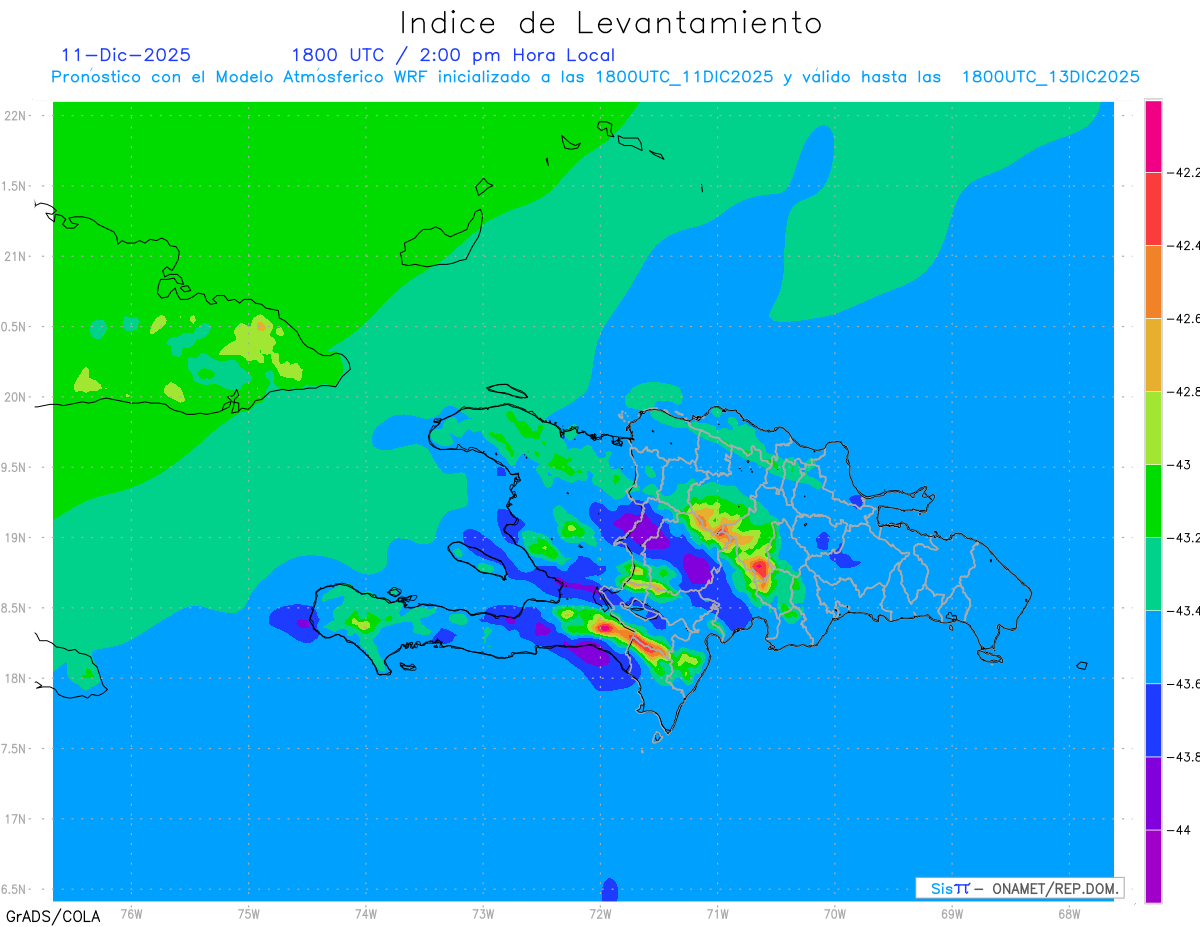Click the '20N' latitude label
The height and width of the screenshot is (927, 1200).
[17, 397]
